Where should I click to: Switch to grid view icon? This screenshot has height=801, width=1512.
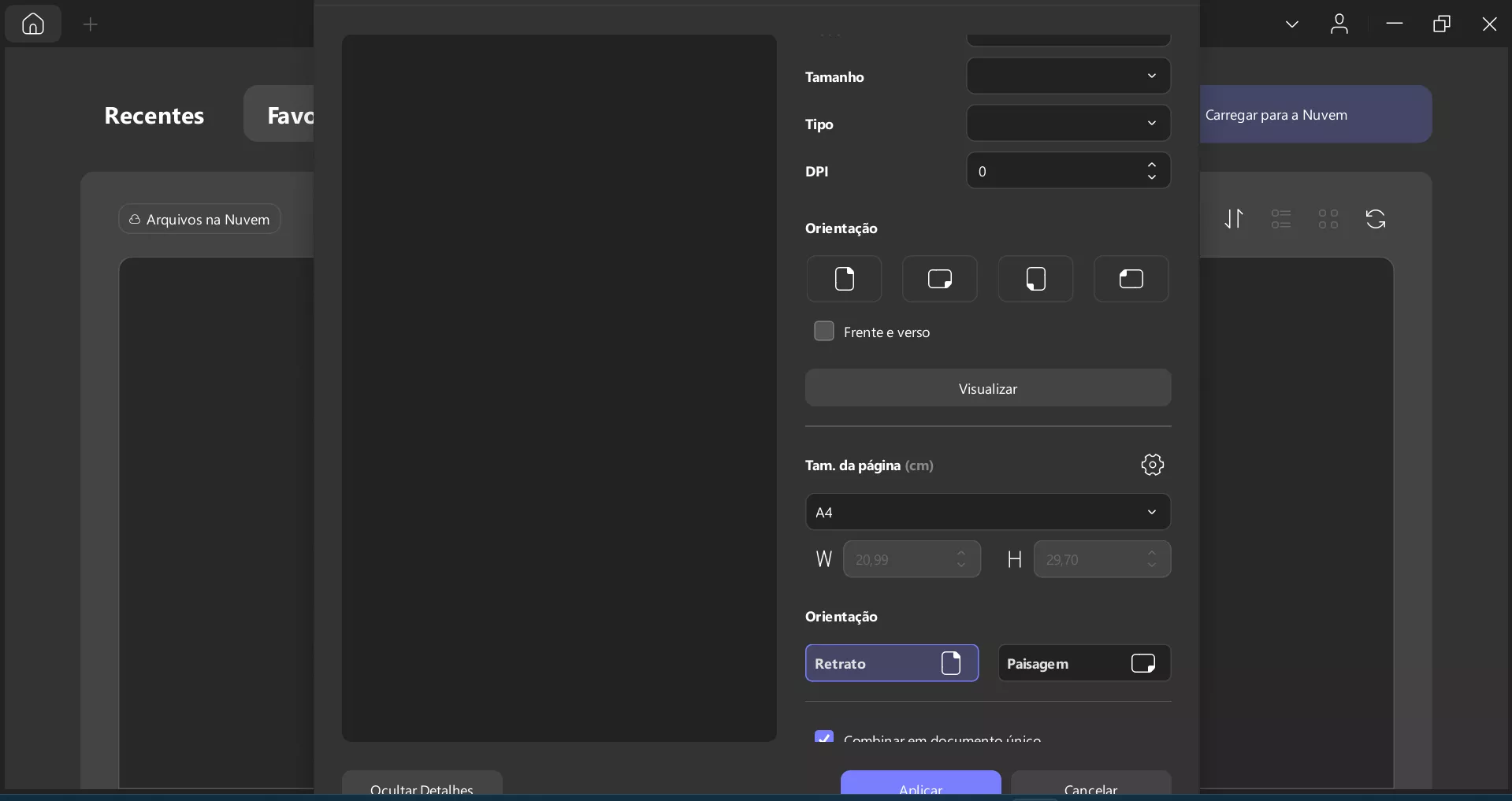[1328, 219]
